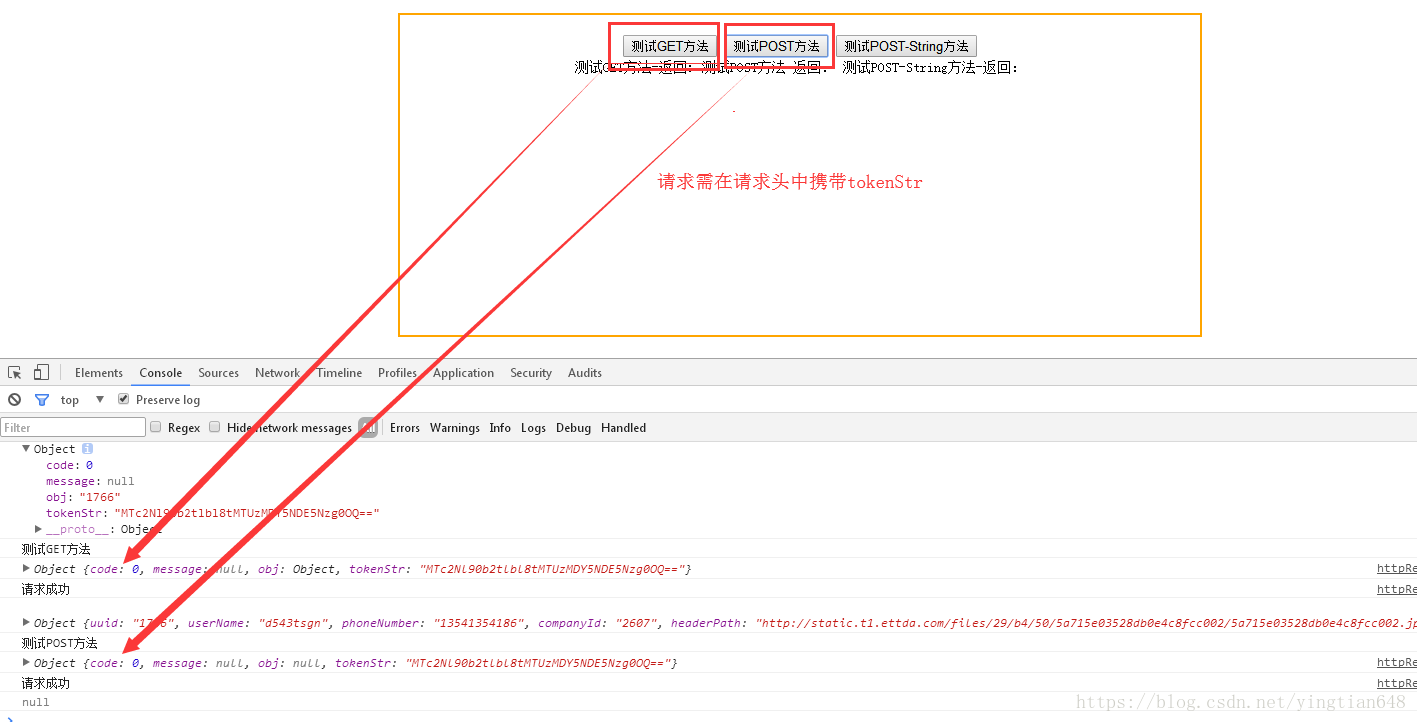Click the 测试POST方法 console log line
The height and width of the screenshot is (722, 1417).
(x=60, y=643)
